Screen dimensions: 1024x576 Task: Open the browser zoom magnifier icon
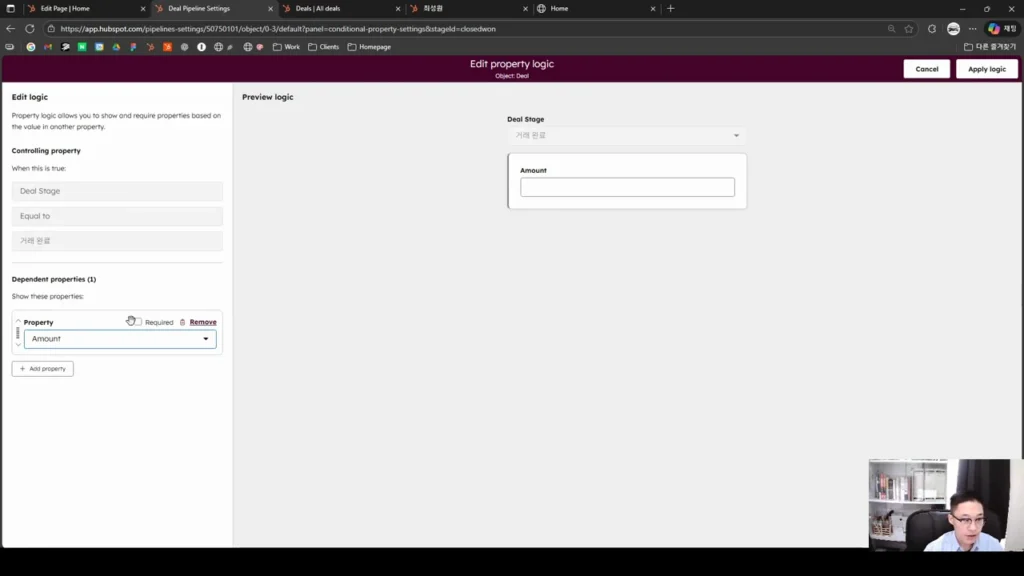tap(891, 29)
